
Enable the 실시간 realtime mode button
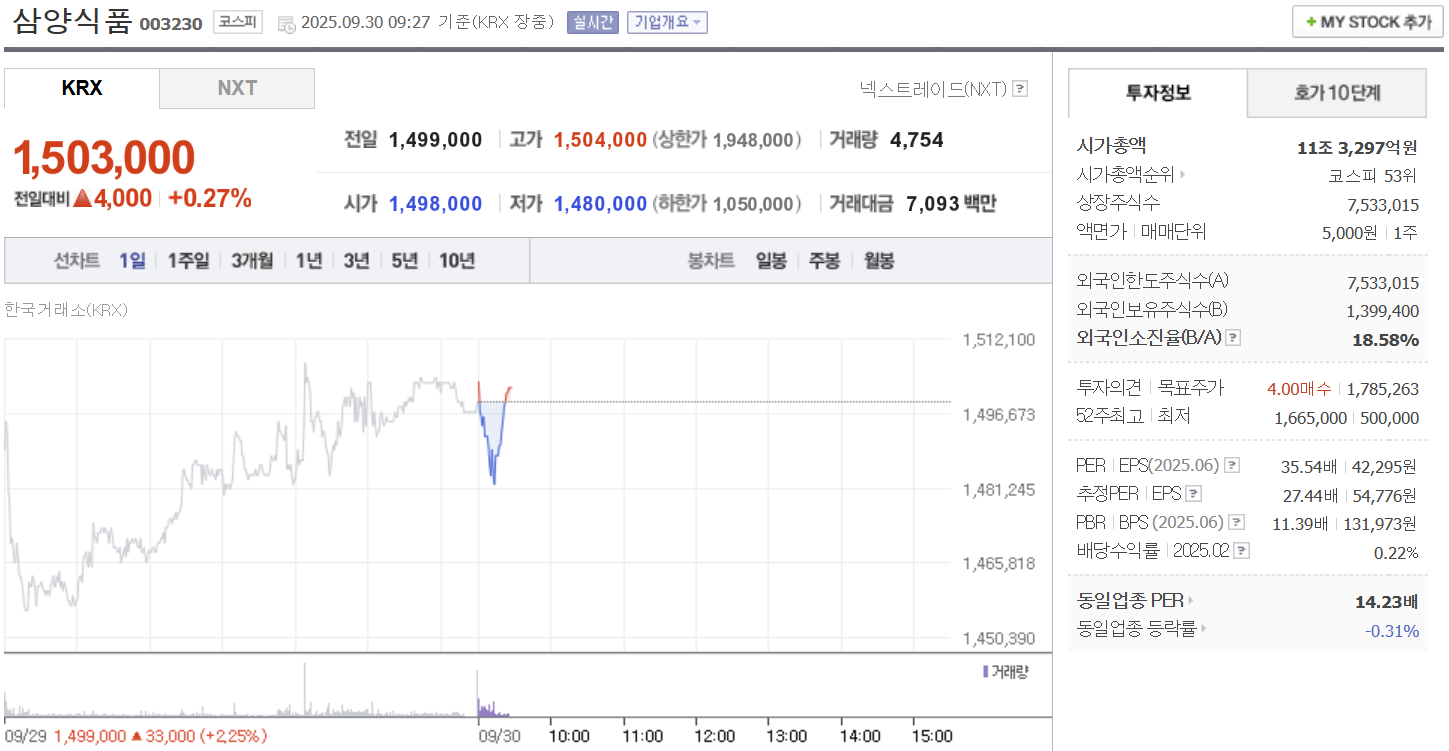594,22
